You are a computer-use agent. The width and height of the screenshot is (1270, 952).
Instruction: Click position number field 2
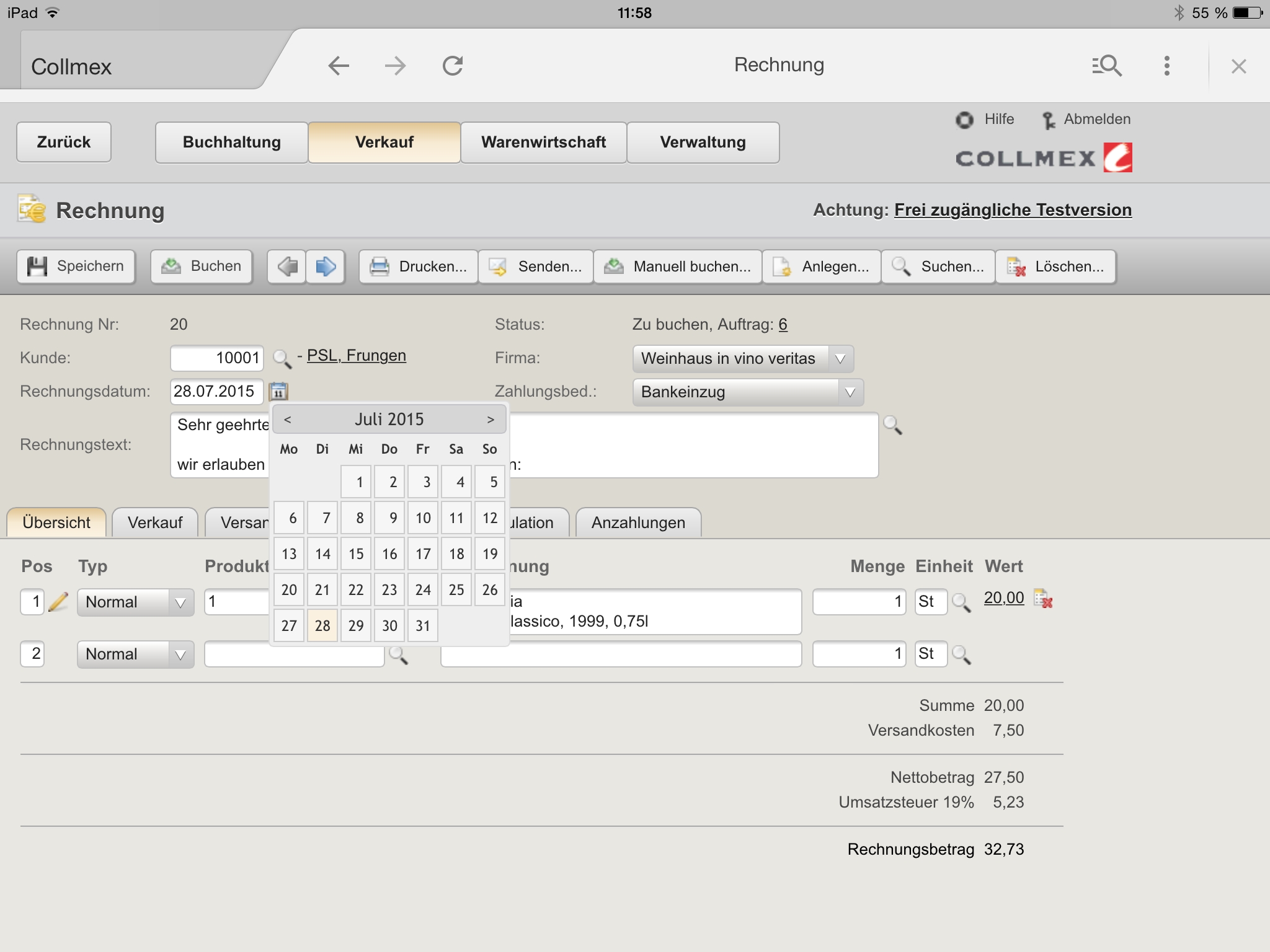(32, 654)
